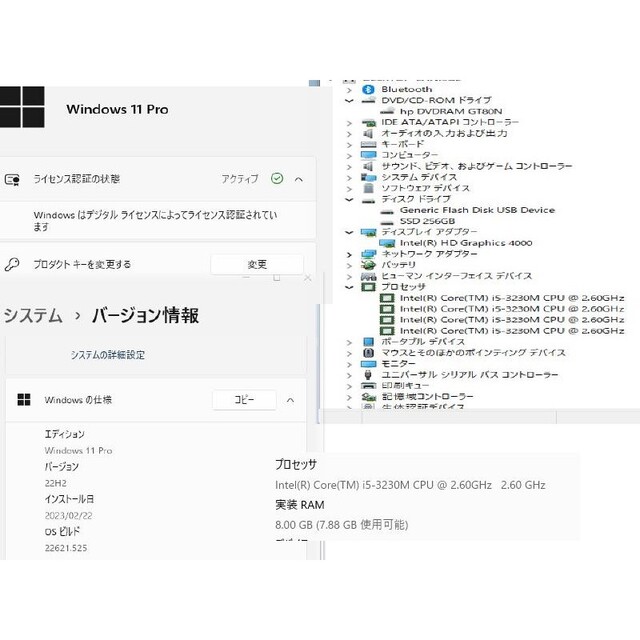Click the ディスク ドライブ category icon
The height and width of the screenshot is (640, 640).
pyautogui.click(x=368, y=200)
